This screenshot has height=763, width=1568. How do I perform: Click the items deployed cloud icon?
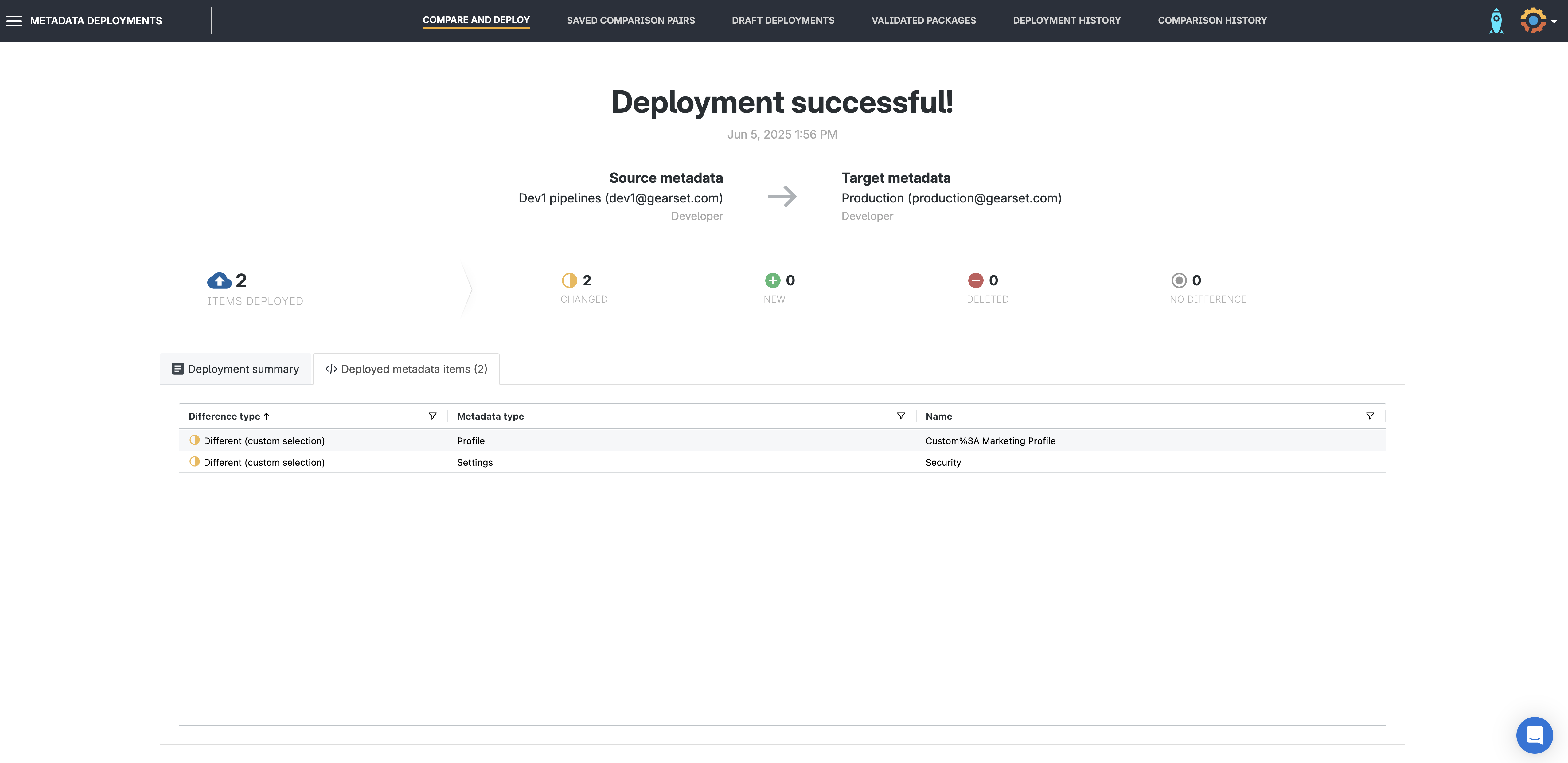[219, 281]
